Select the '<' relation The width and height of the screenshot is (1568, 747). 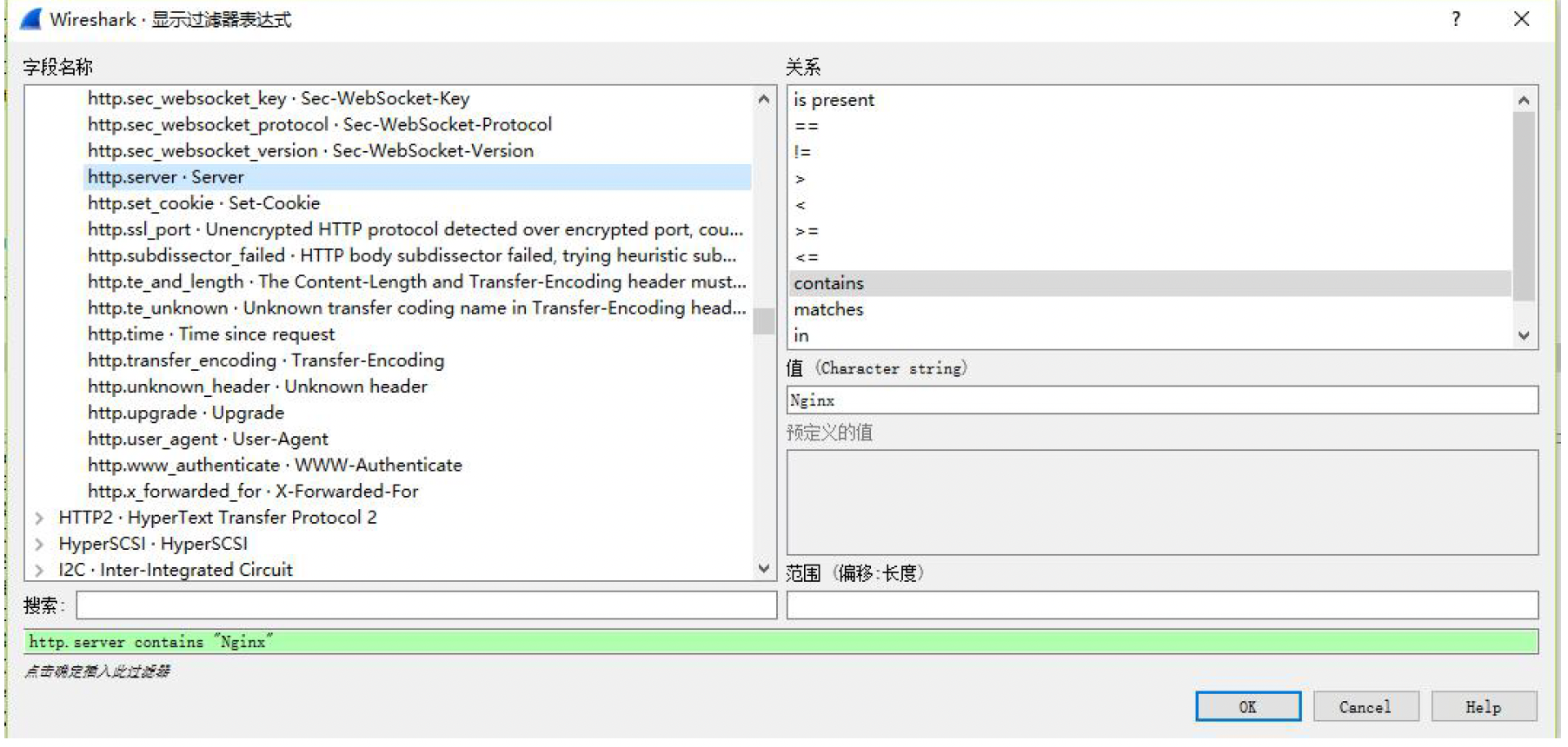(1150, 205)
